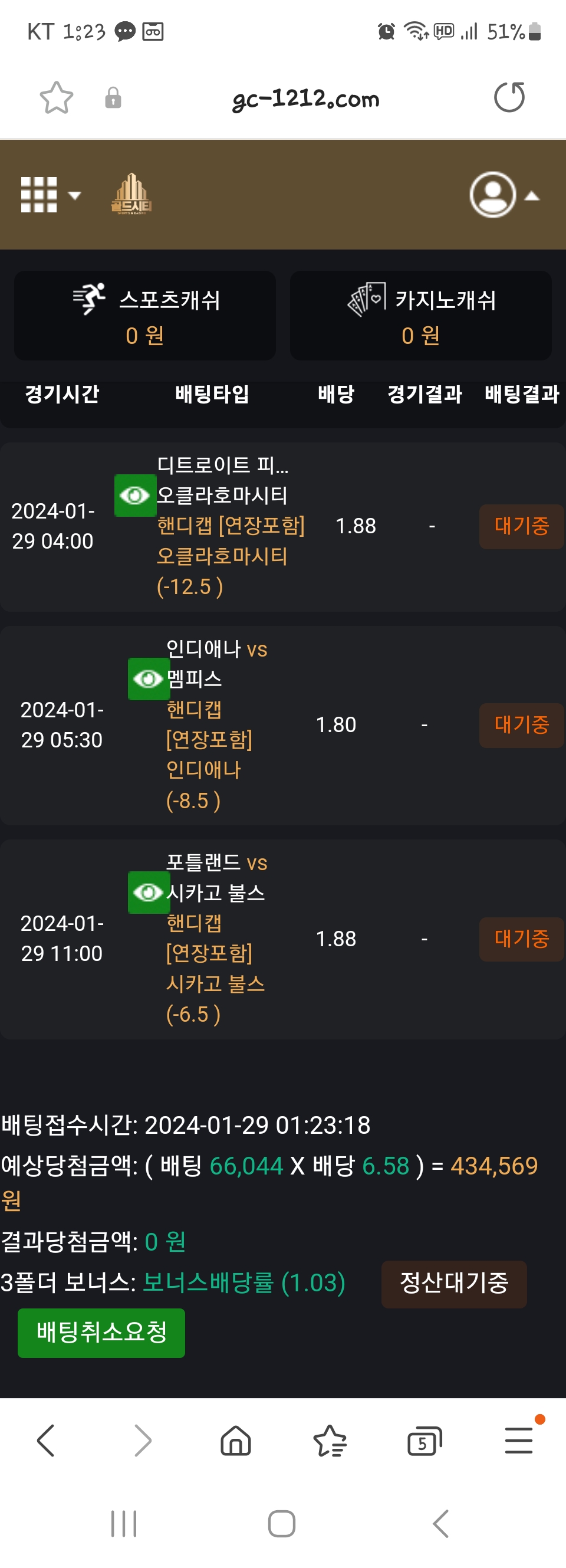Tap the bookmark star in address bar
The image size is (566, 1568).
[x=56, y=98]
